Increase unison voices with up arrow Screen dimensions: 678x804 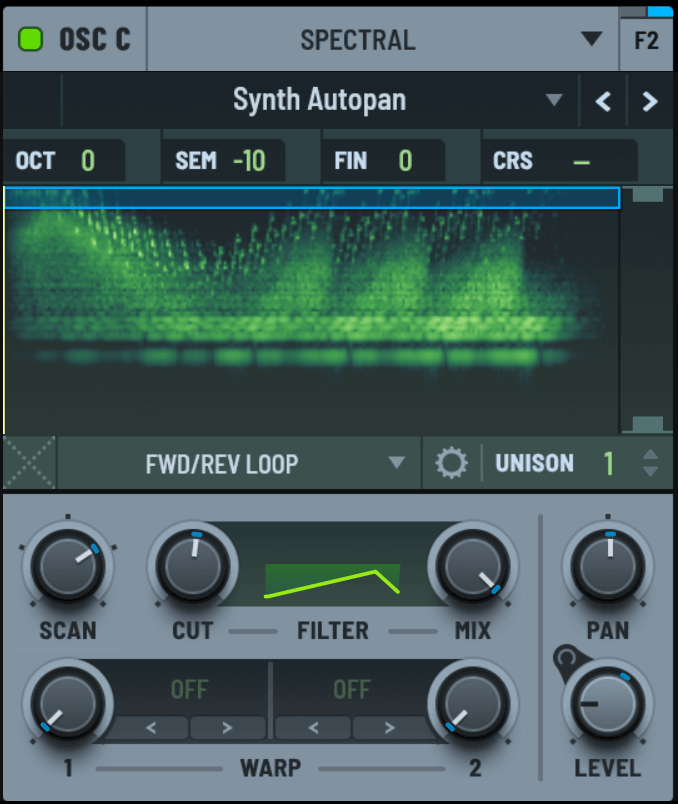[x=651, y=455]
